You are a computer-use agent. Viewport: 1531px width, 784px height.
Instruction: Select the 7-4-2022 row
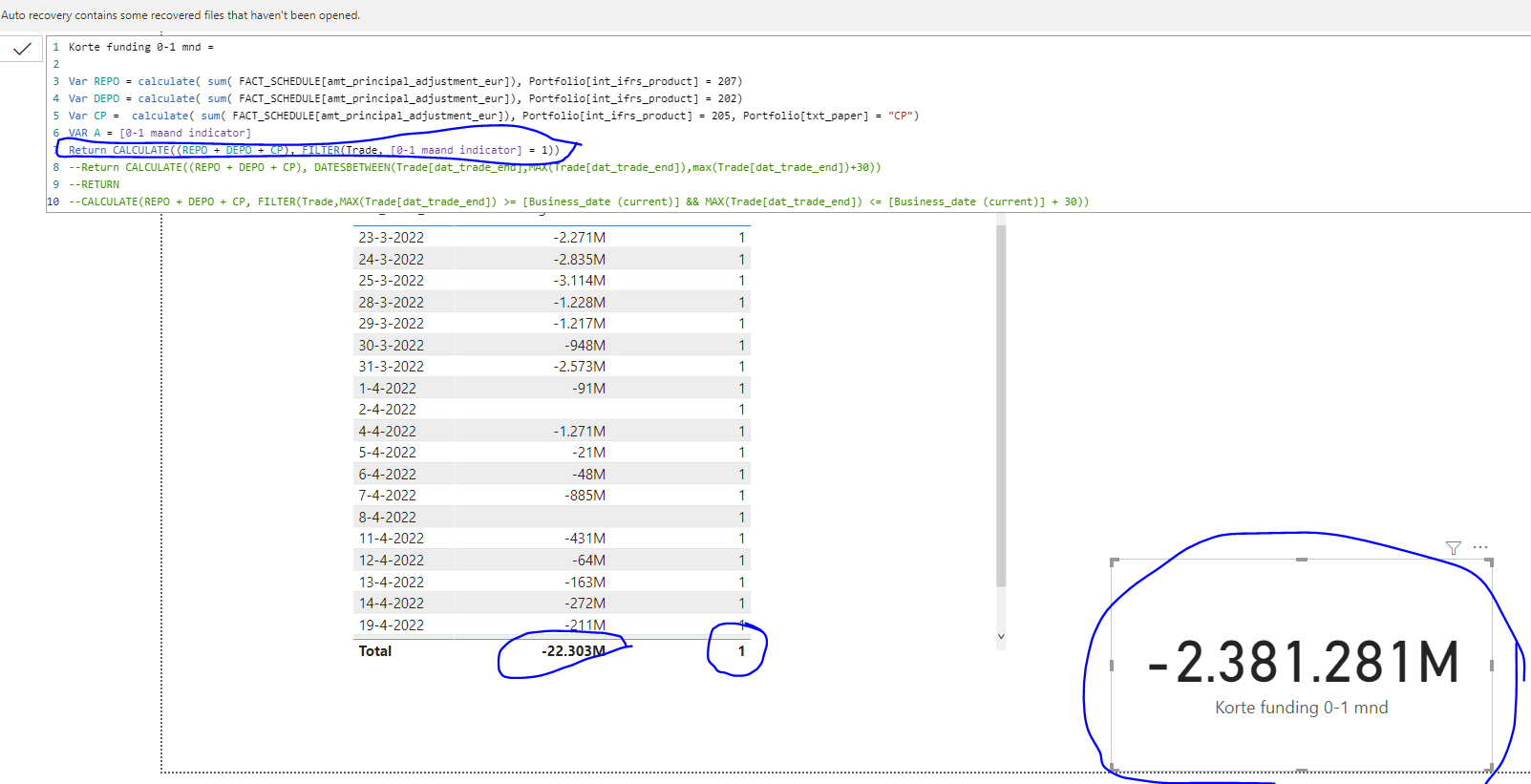point(552,496)
